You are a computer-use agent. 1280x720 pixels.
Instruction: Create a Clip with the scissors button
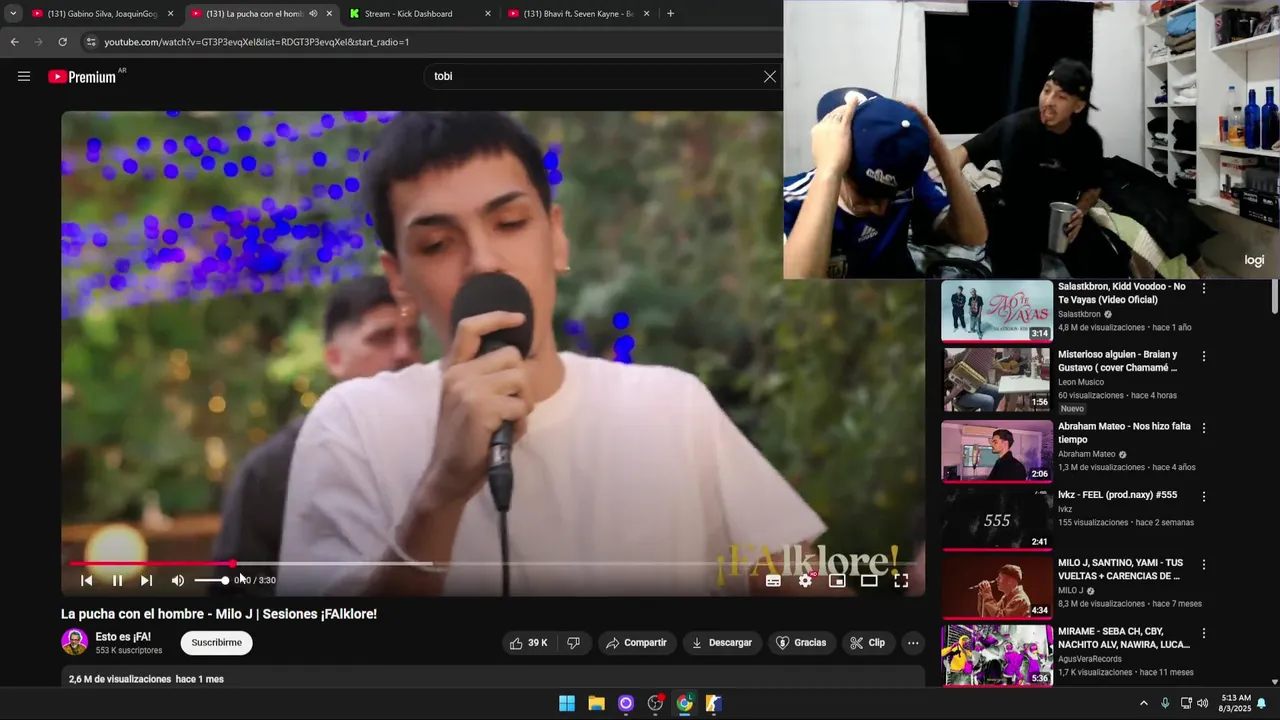coord(867,643)
